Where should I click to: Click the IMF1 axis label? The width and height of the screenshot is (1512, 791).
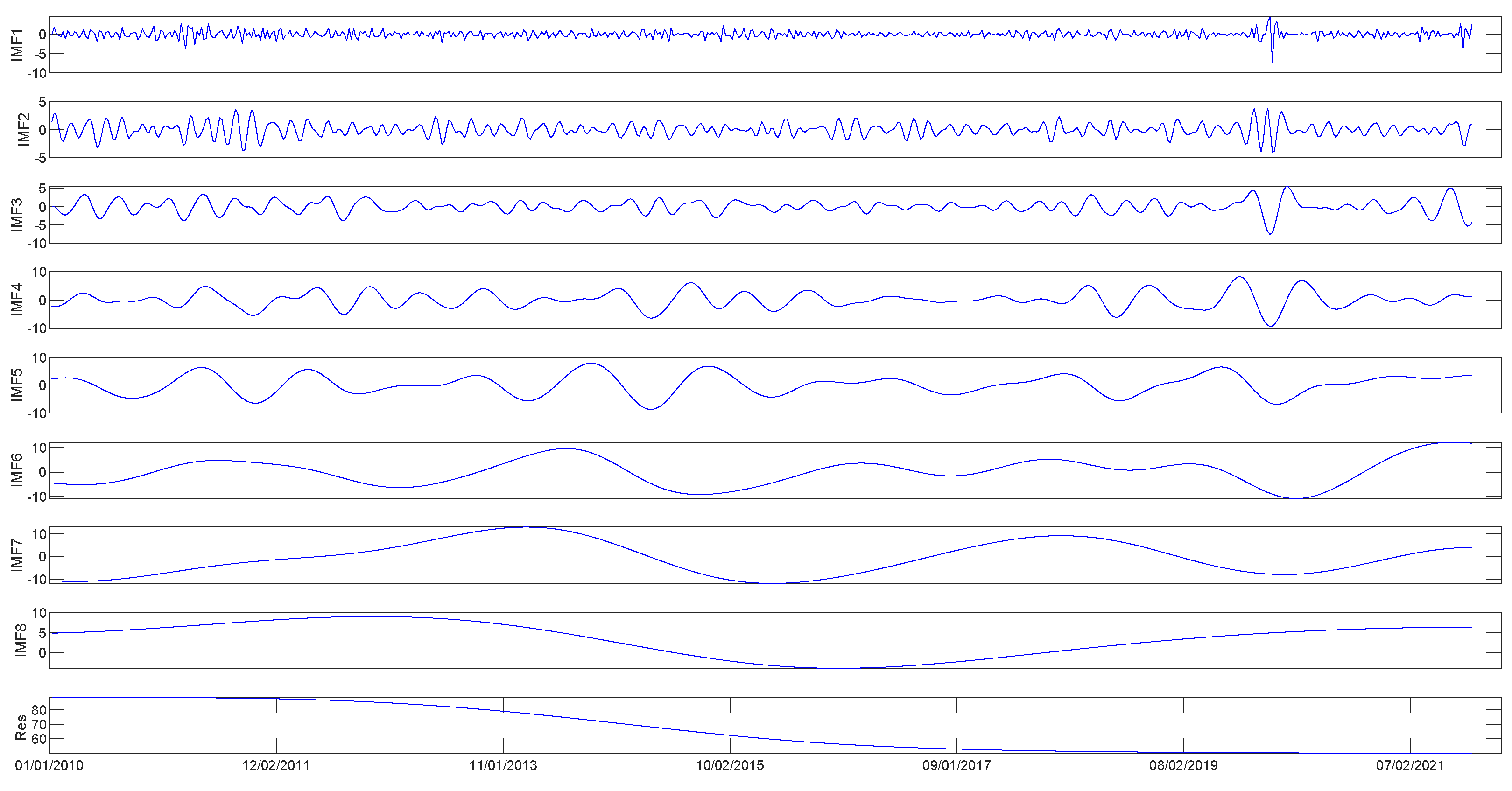tap(16, 45)
